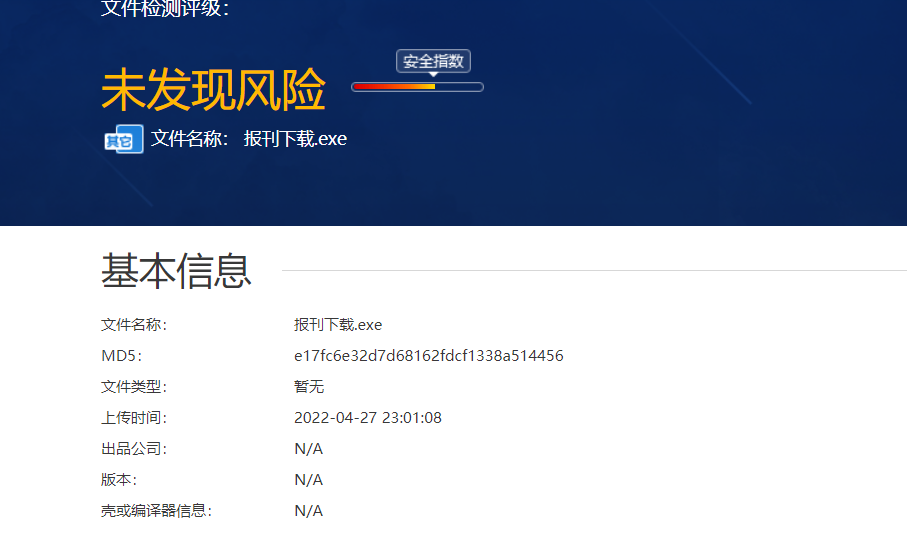This screenshot has height=547, width=907.
Task: Click 报刊下载.exe in the blue banner
Action: coord(295,139)
